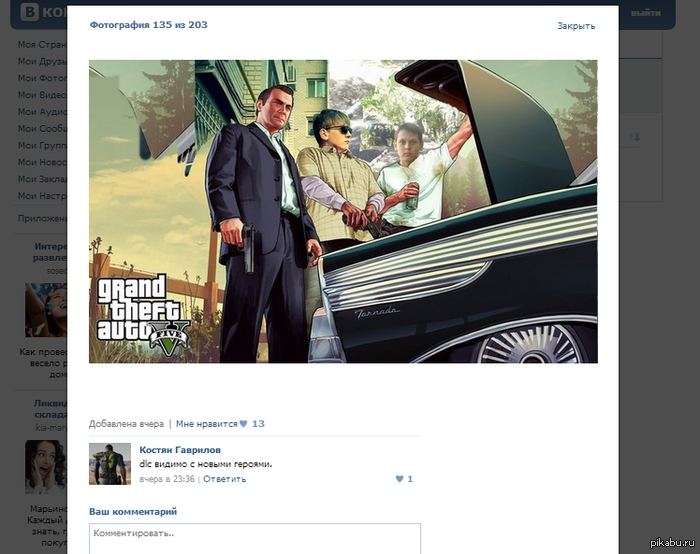The width and height of the screenshot is (700, 554).
Task: Click the GTA V photo to view next
Action: coord(343,211)
